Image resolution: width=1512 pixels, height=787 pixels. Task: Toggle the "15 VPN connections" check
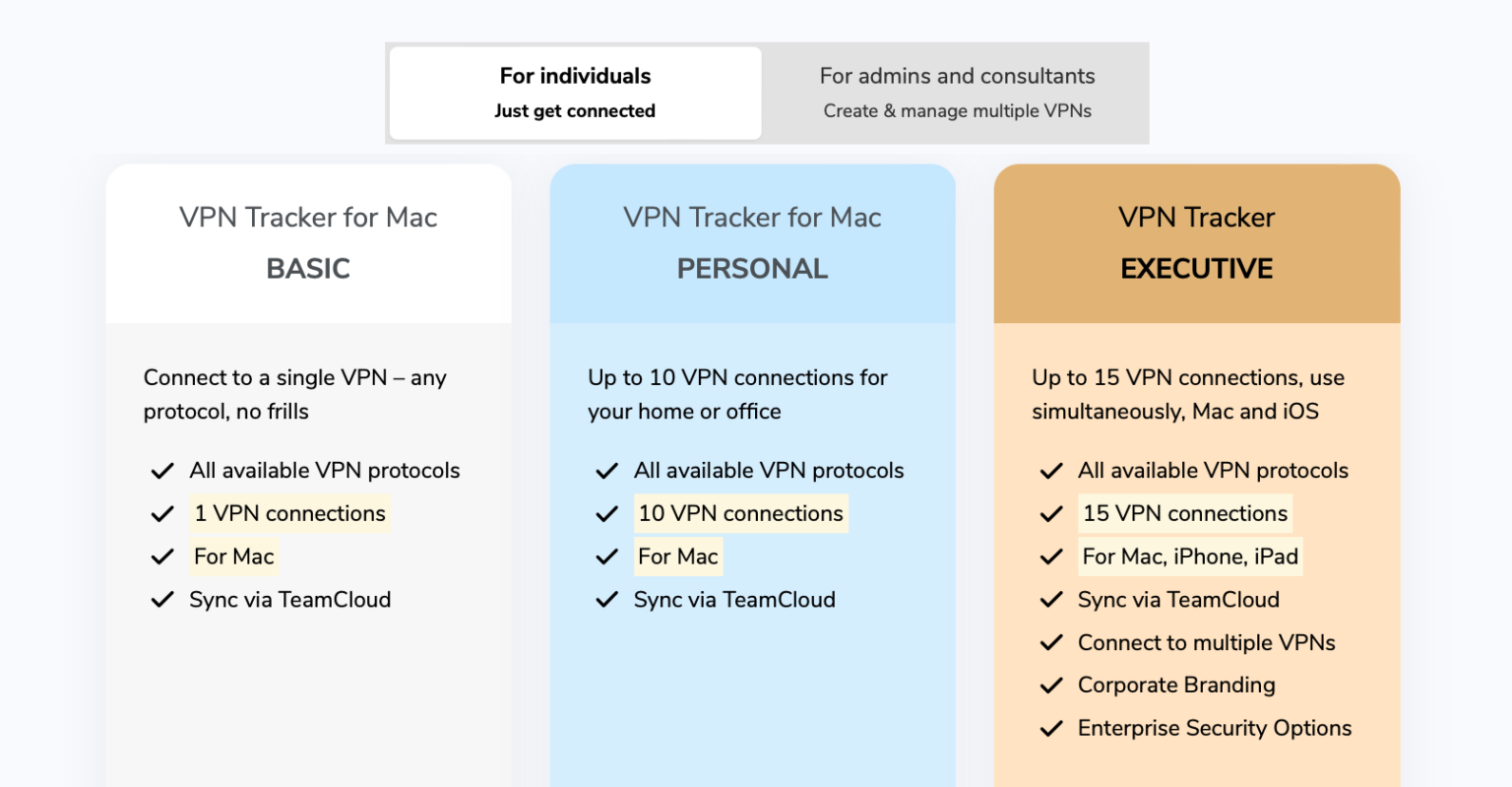(1051, 513)
